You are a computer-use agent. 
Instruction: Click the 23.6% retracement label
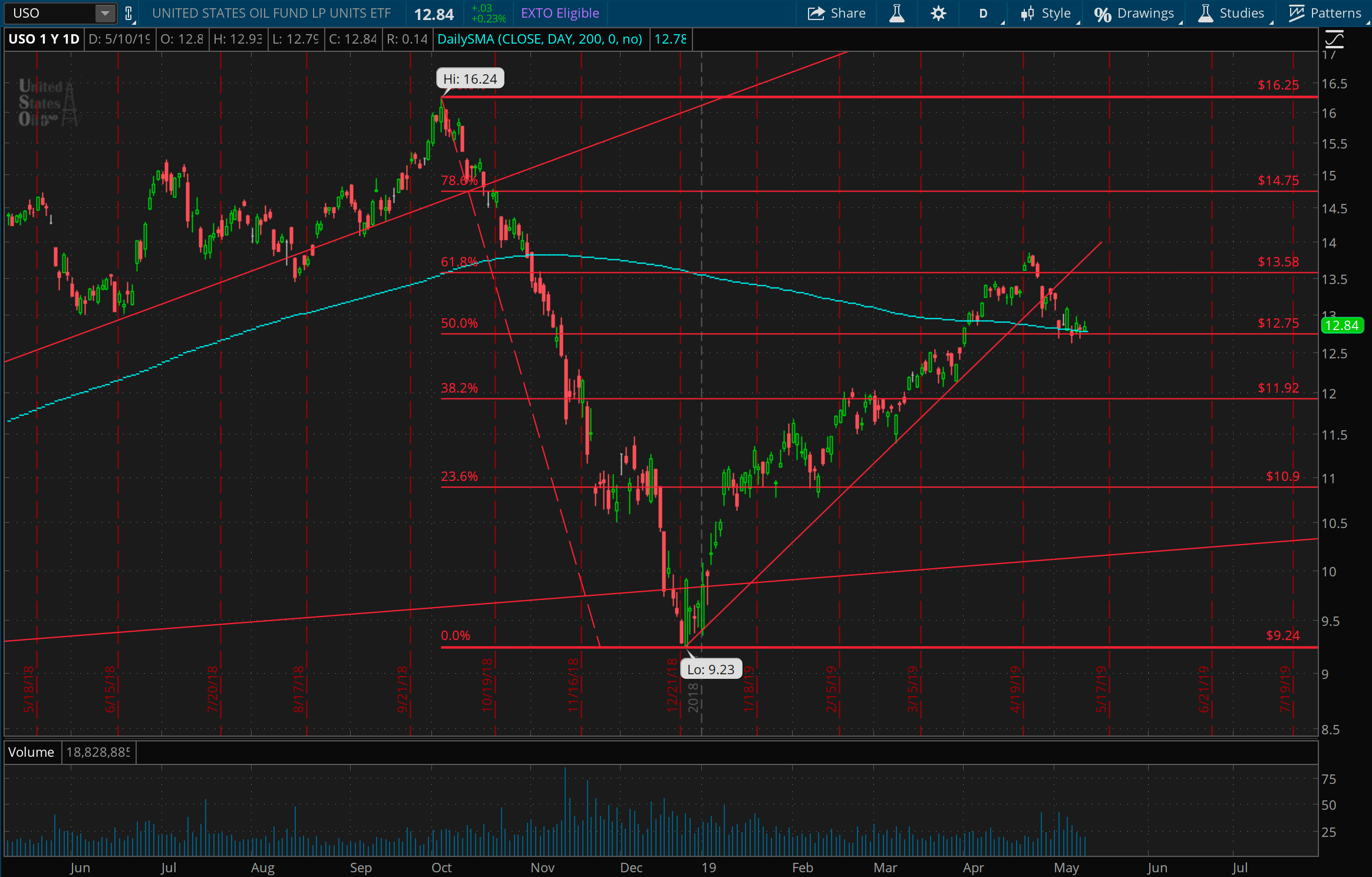(x=459, y=476)
